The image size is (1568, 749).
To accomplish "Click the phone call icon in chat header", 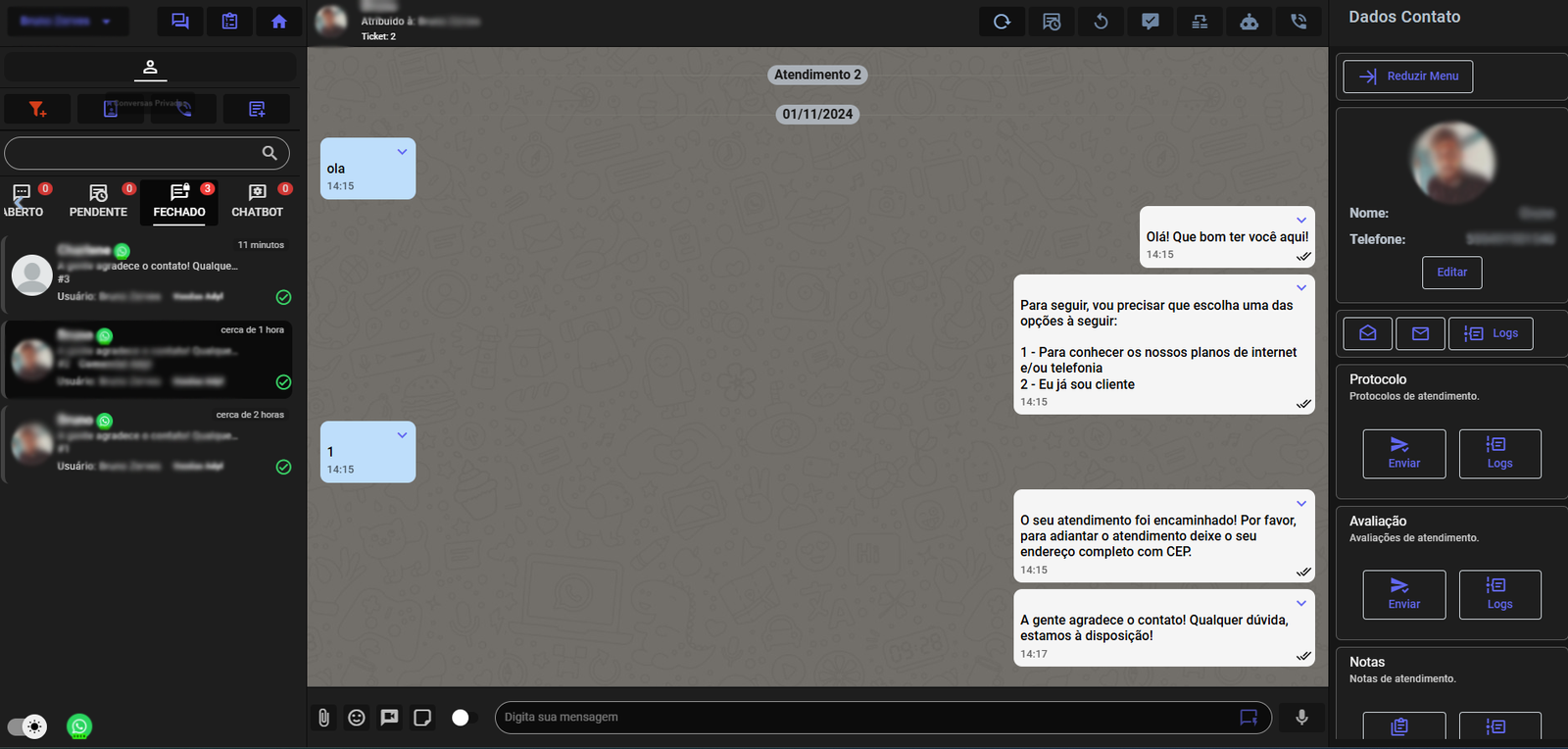I will click(1298, 22).
